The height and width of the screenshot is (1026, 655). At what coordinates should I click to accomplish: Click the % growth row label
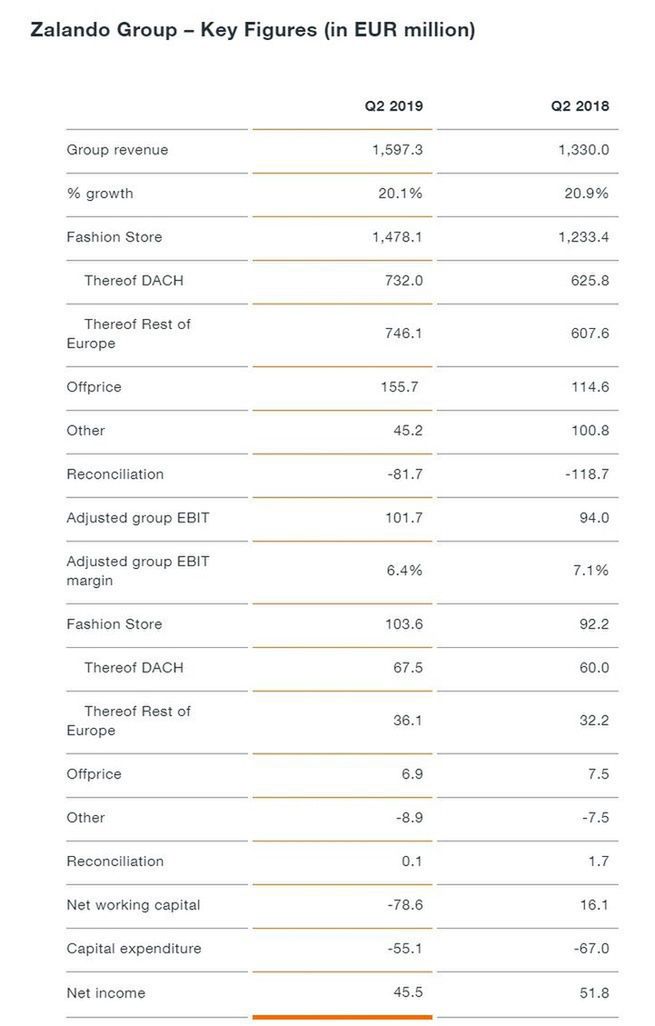coord(99,193)
